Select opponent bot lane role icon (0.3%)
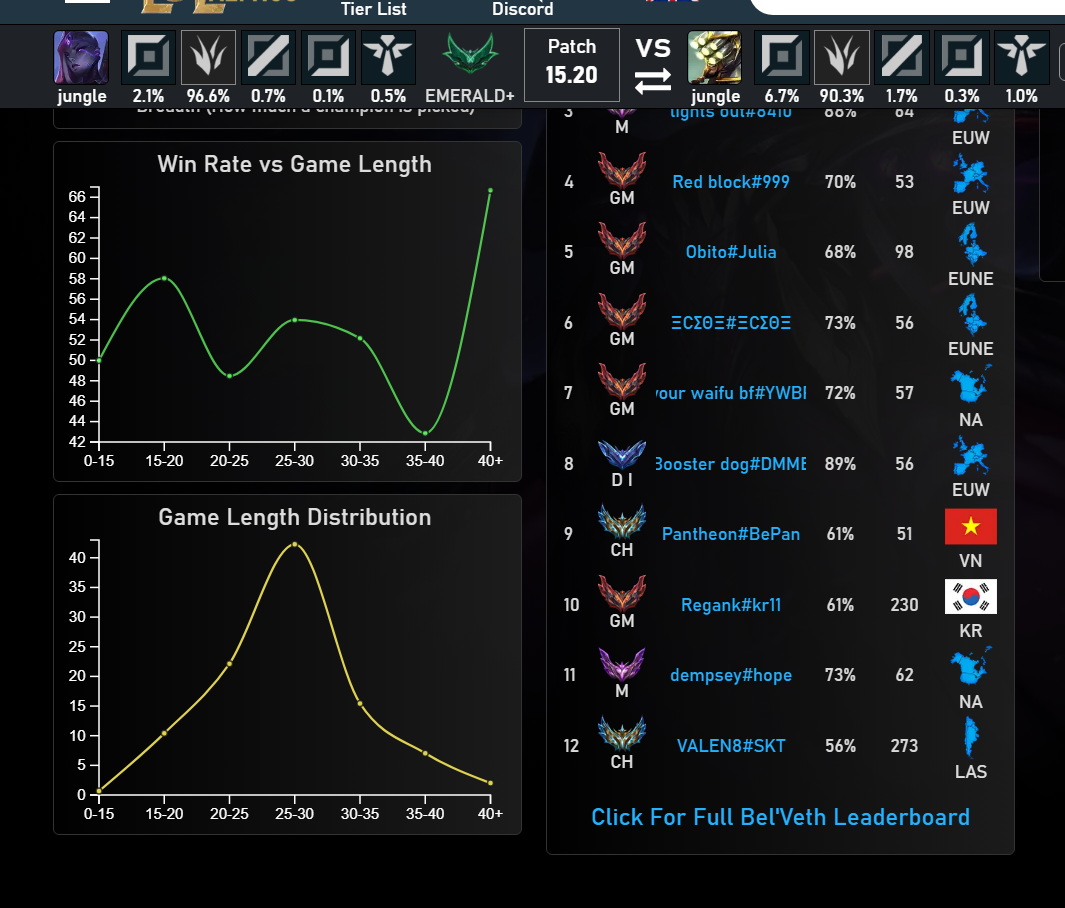1065x908 pixels. pos(962,57)
